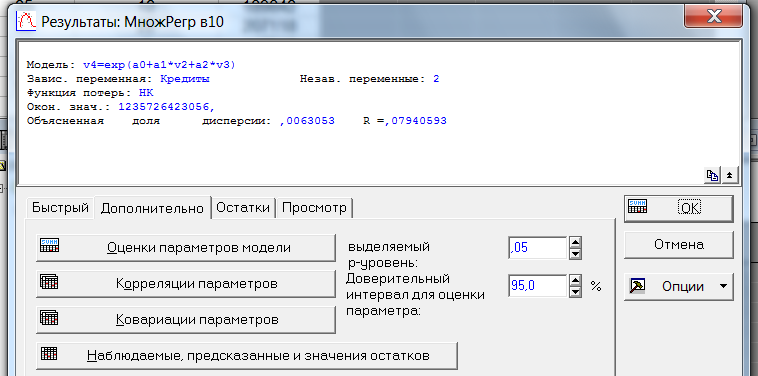This screenshot has width=758, height=376.
Task: Click the Отмена button
Action: [x=679, y=245]
